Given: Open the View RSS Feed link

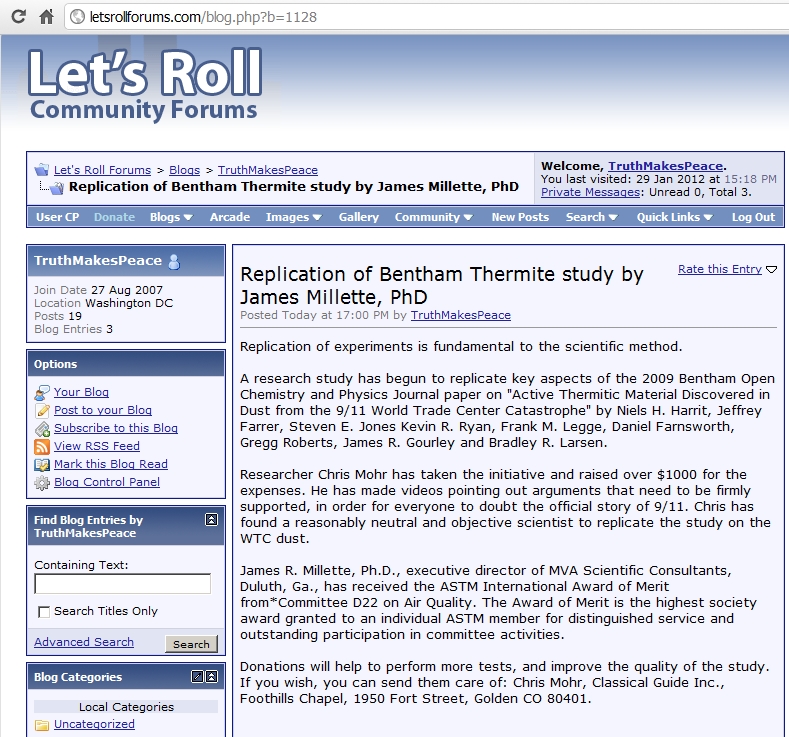Looking at the screenshot, I should 97,446.
